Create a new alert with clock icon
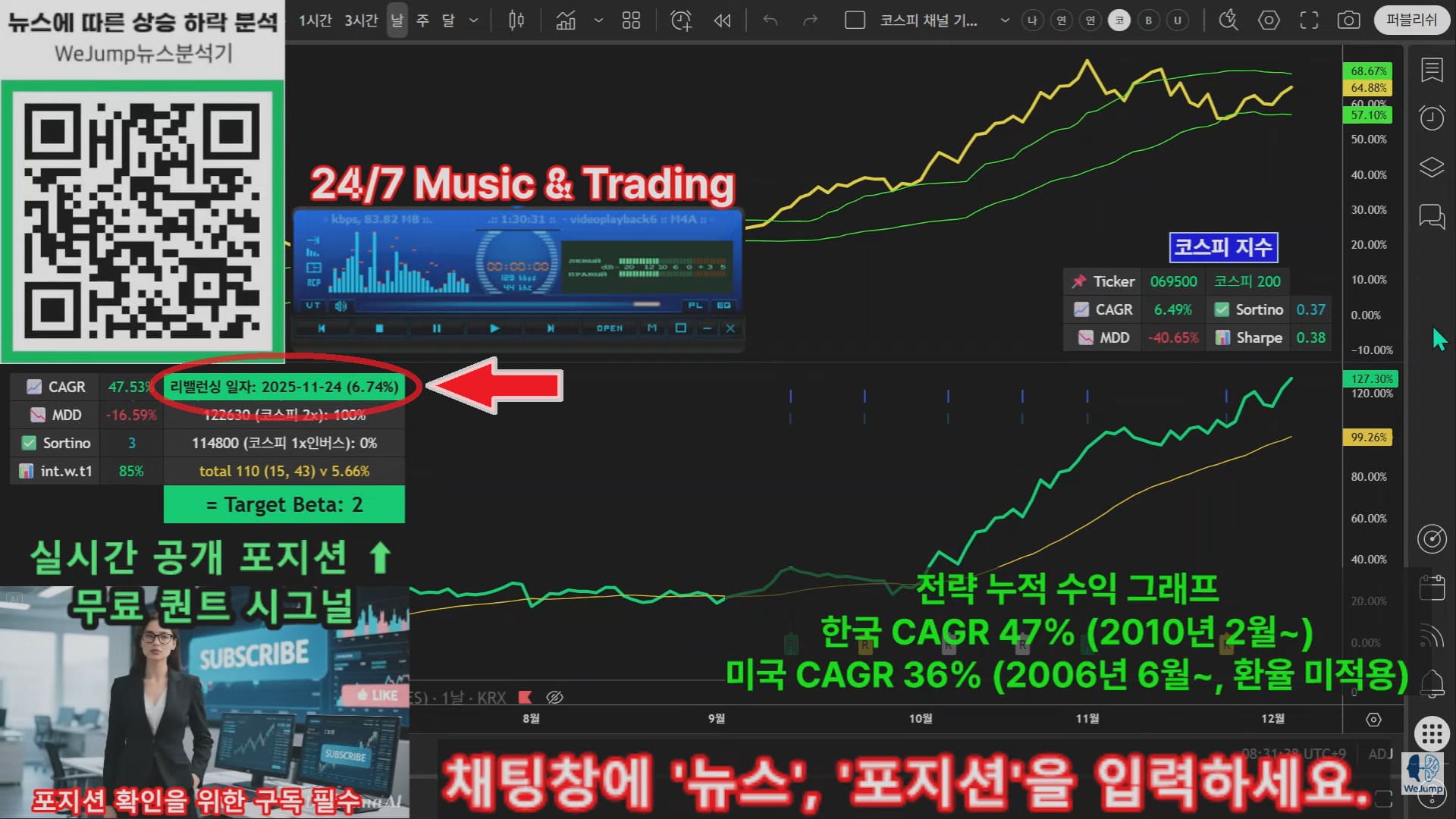 (681, 20)
